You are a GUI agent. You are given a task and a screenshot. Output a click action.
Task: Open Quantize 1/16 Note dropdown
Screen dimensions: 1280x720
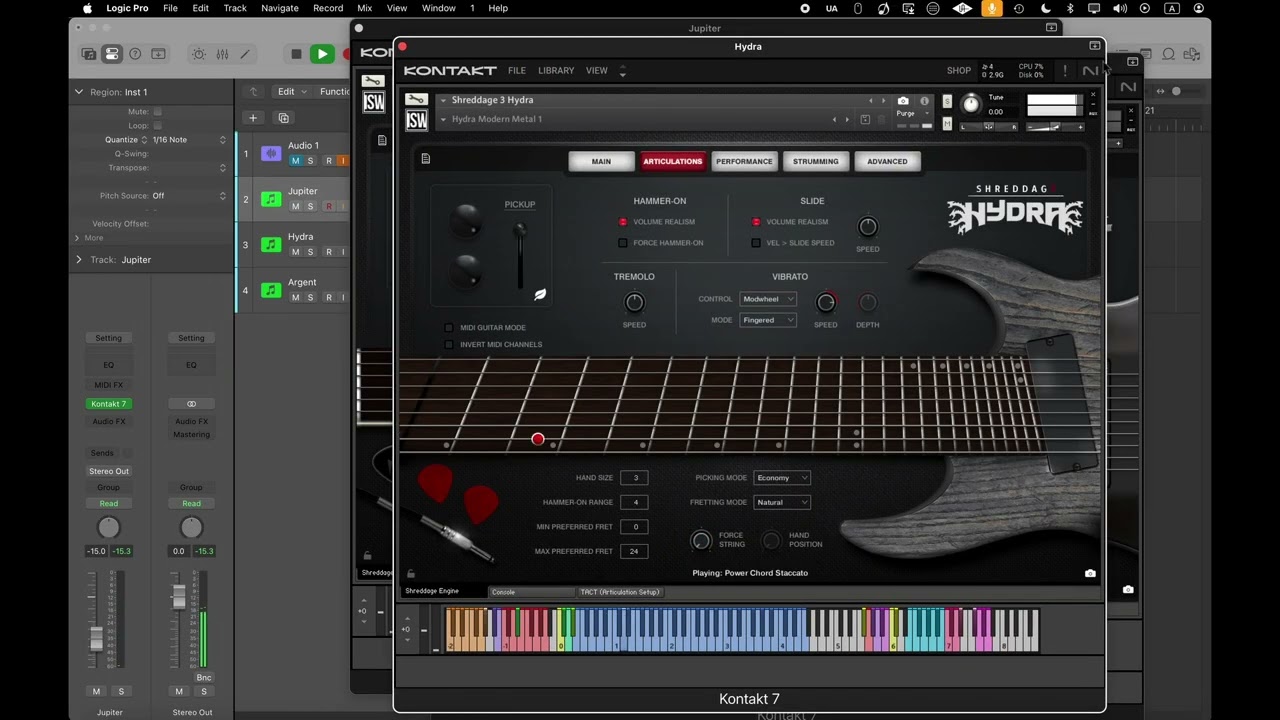189,140
